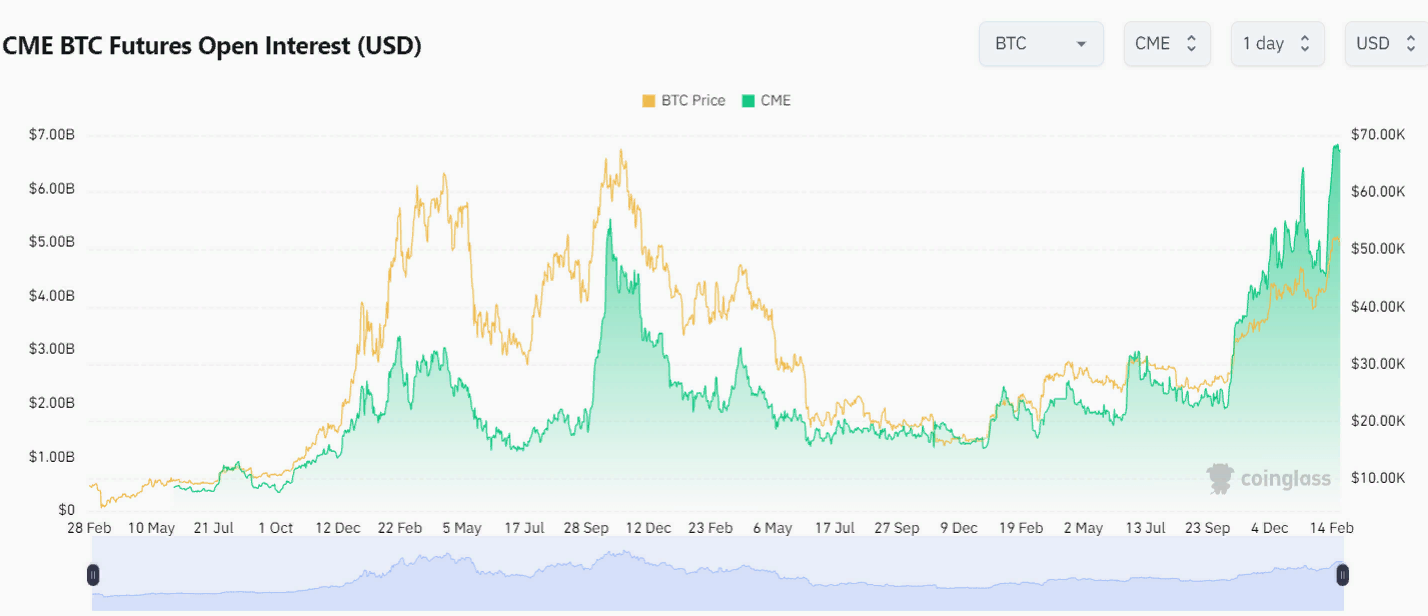Screen dimensions: 1428x616
Task: Click the "$70.00K" right axis label
Action: [x=1378, y=135]
